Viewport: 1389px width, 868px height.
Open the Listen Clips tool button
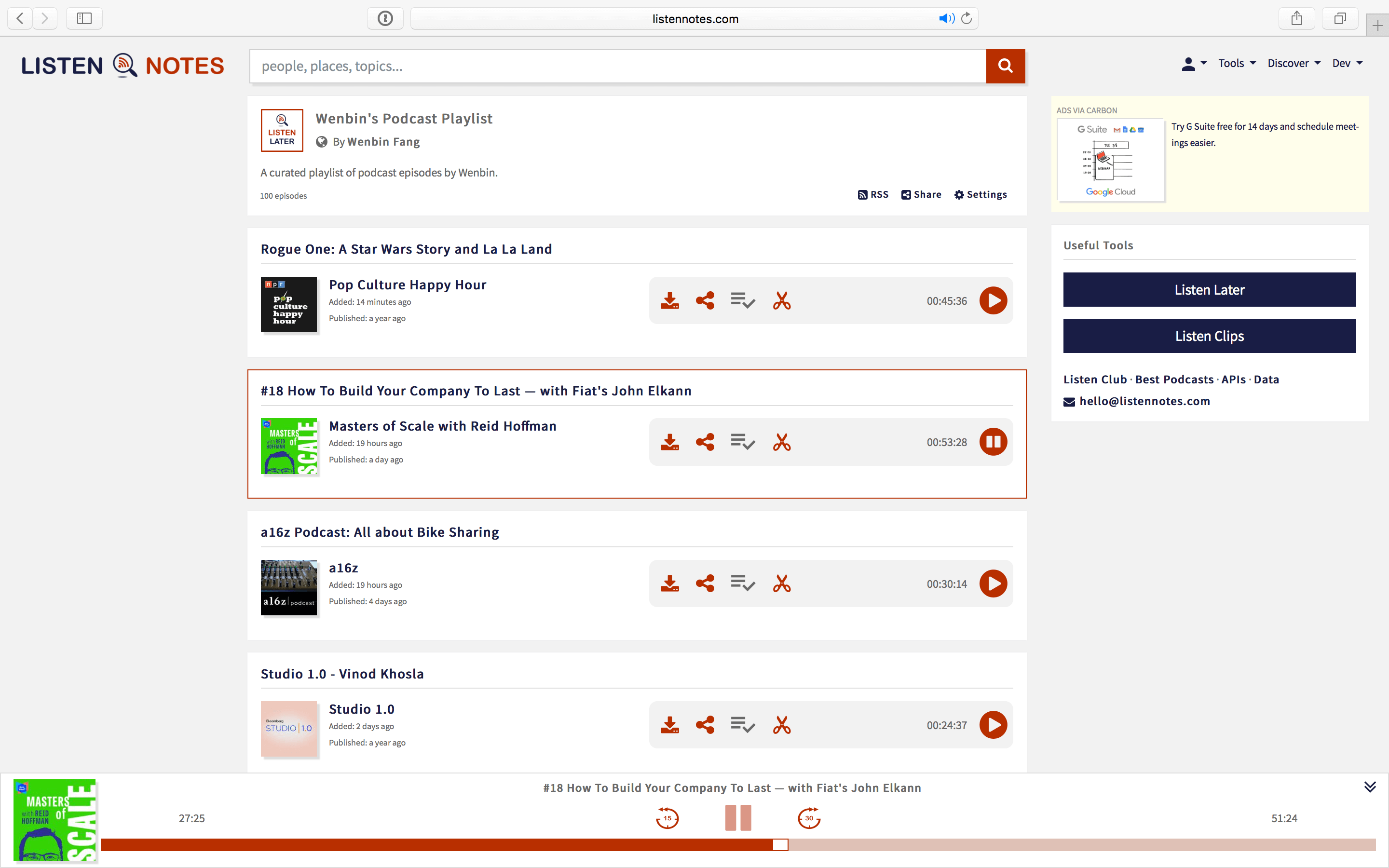[1210, 336]
